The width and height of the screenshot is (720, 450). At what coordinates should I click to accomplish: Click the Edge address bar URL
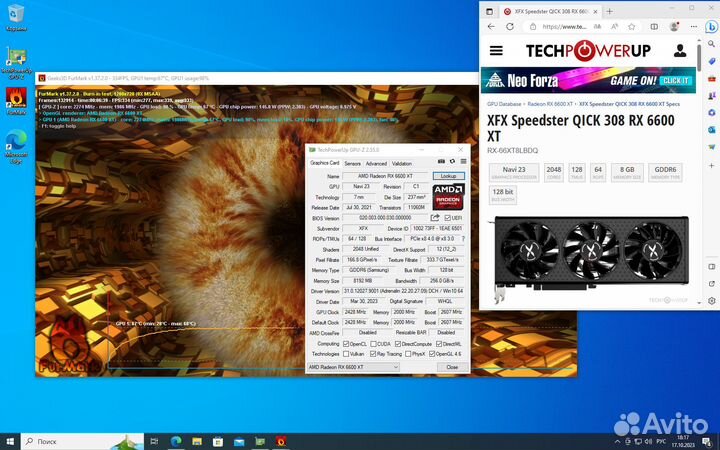[x=564, y=27]
